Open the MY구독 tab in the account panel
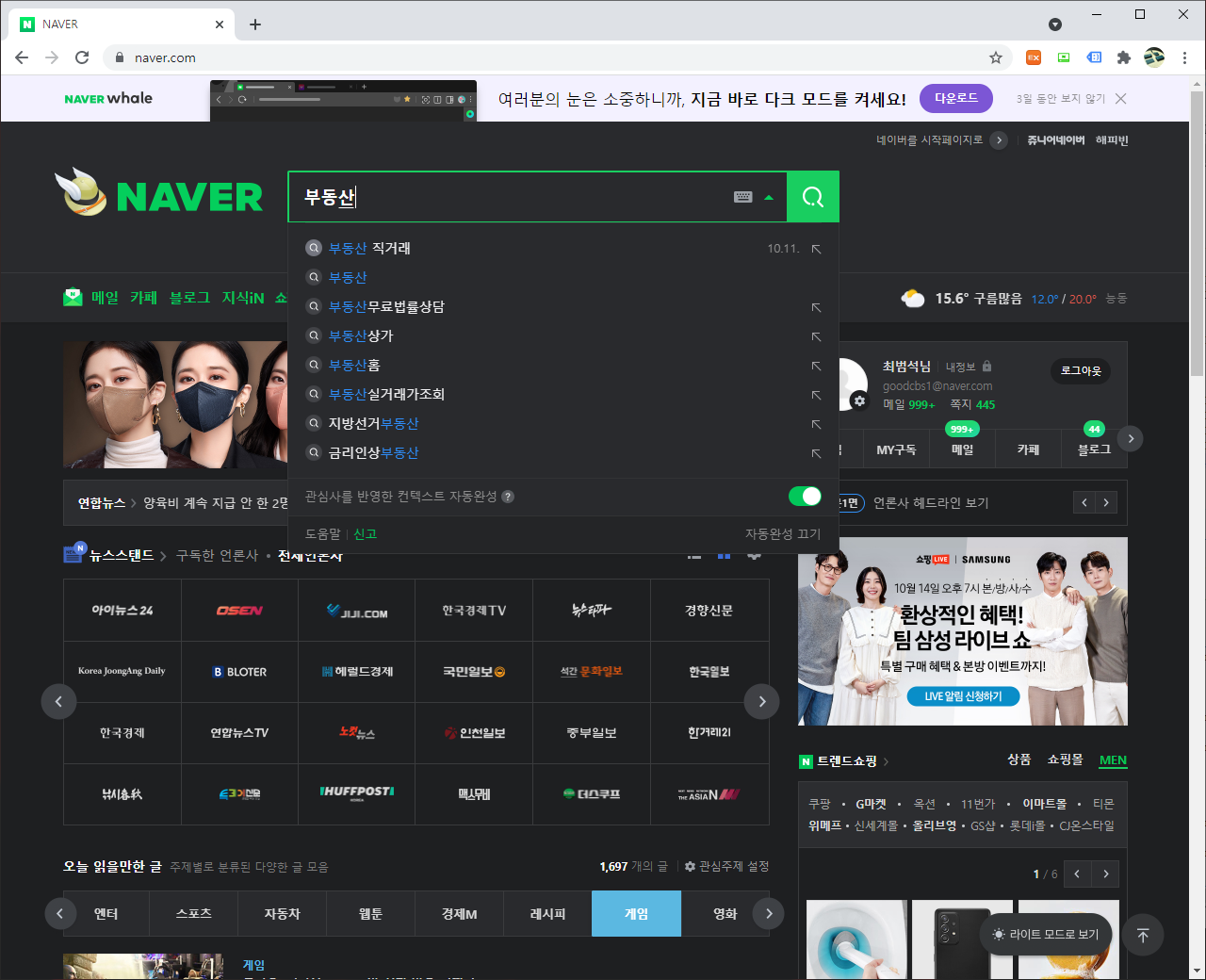This screenshot has width=1206, height=980. (896, 449)
